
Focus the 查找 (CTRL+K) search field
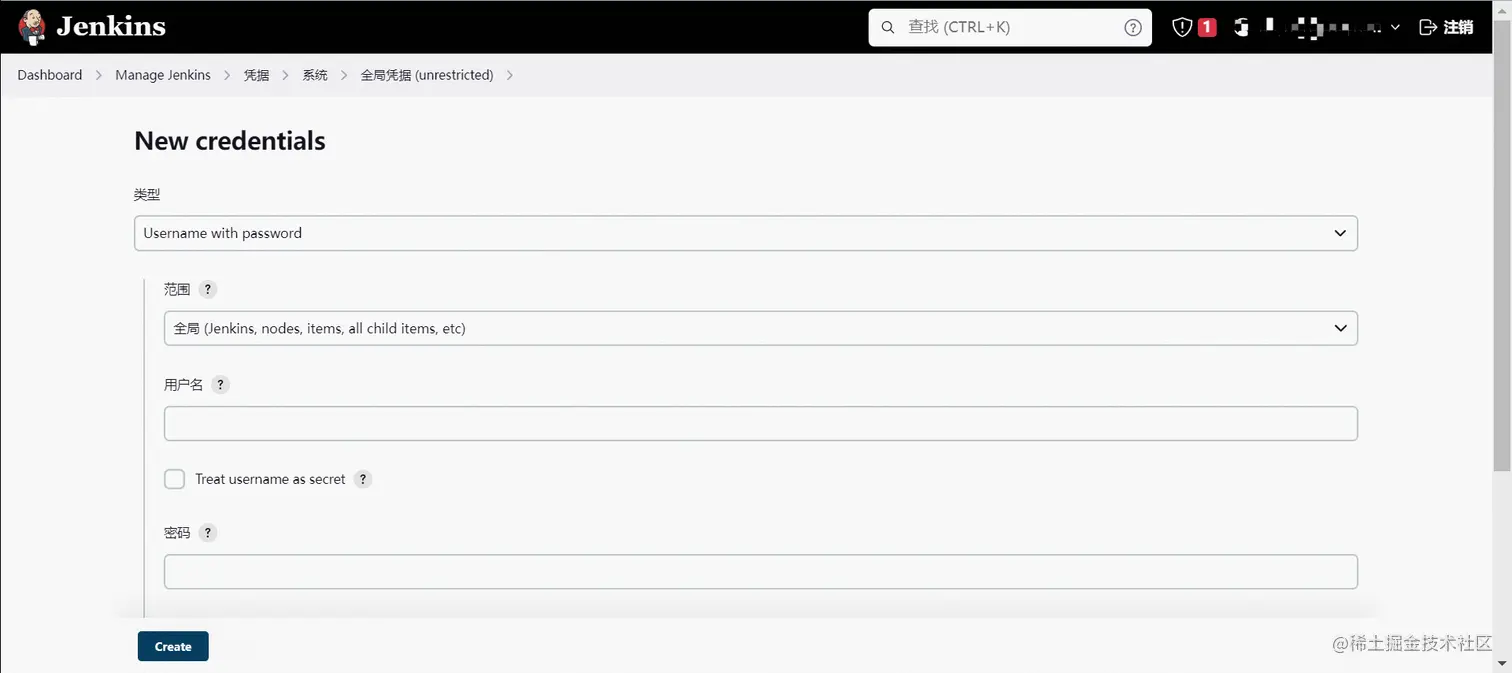point(1010,28)
